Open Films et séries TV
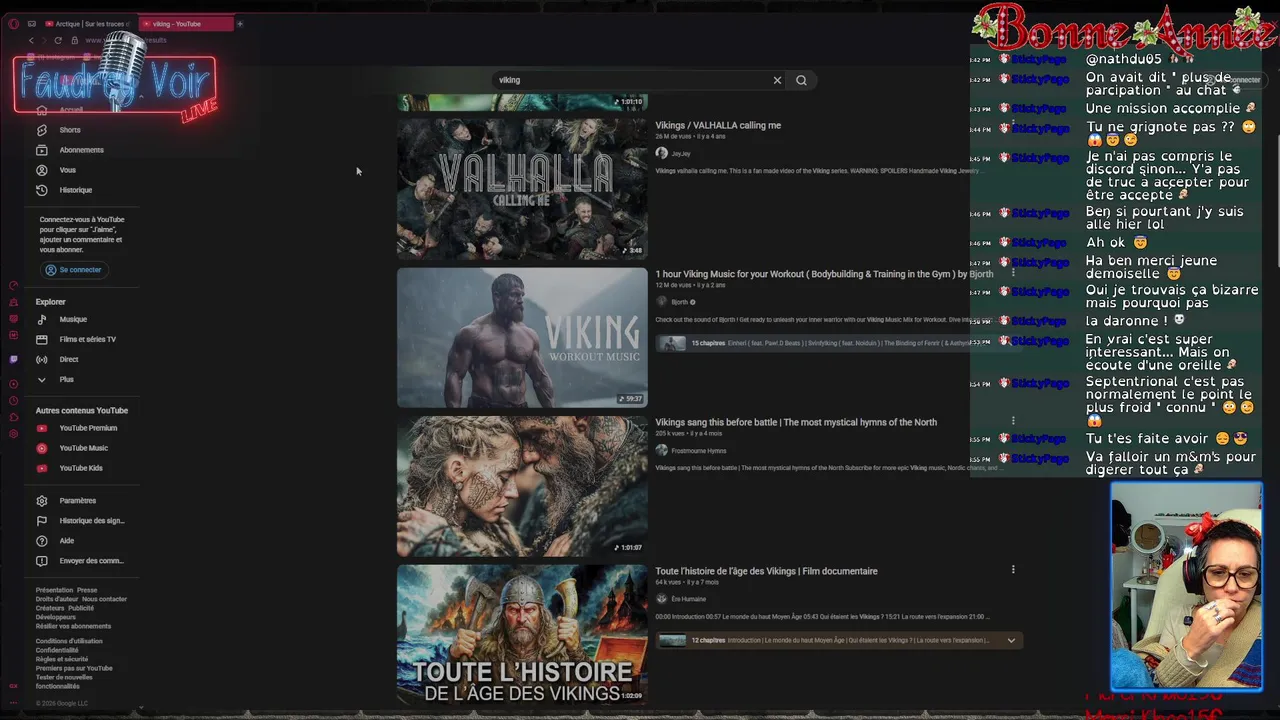Screen dimensions: 1280x720 click(87, 339)
